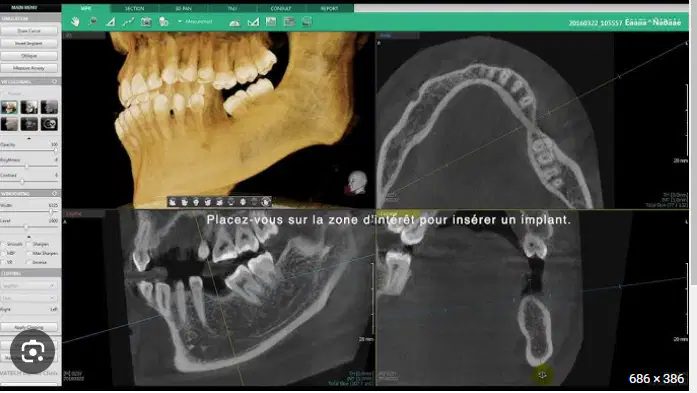Select the hand pan tool
This screenshot has width=697, height=393.
coord(75,22)
